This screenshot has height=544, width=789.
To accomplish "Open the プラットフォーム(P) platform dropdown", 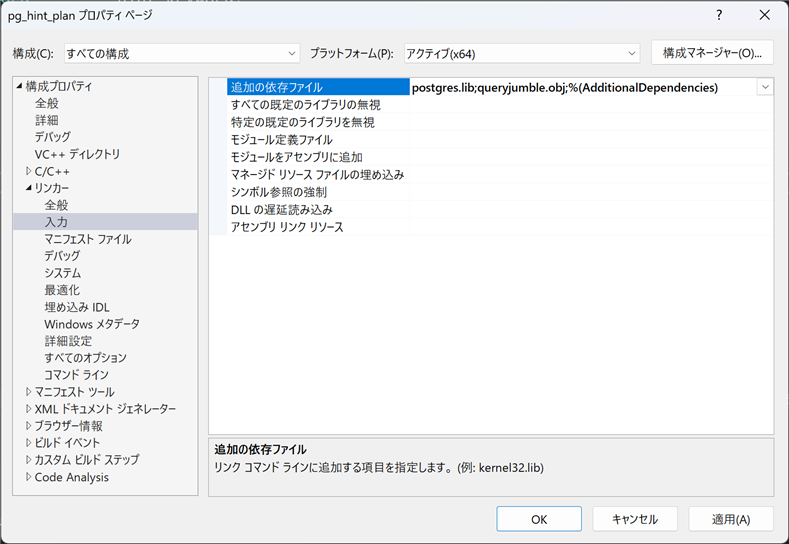I will pos(522,53).
